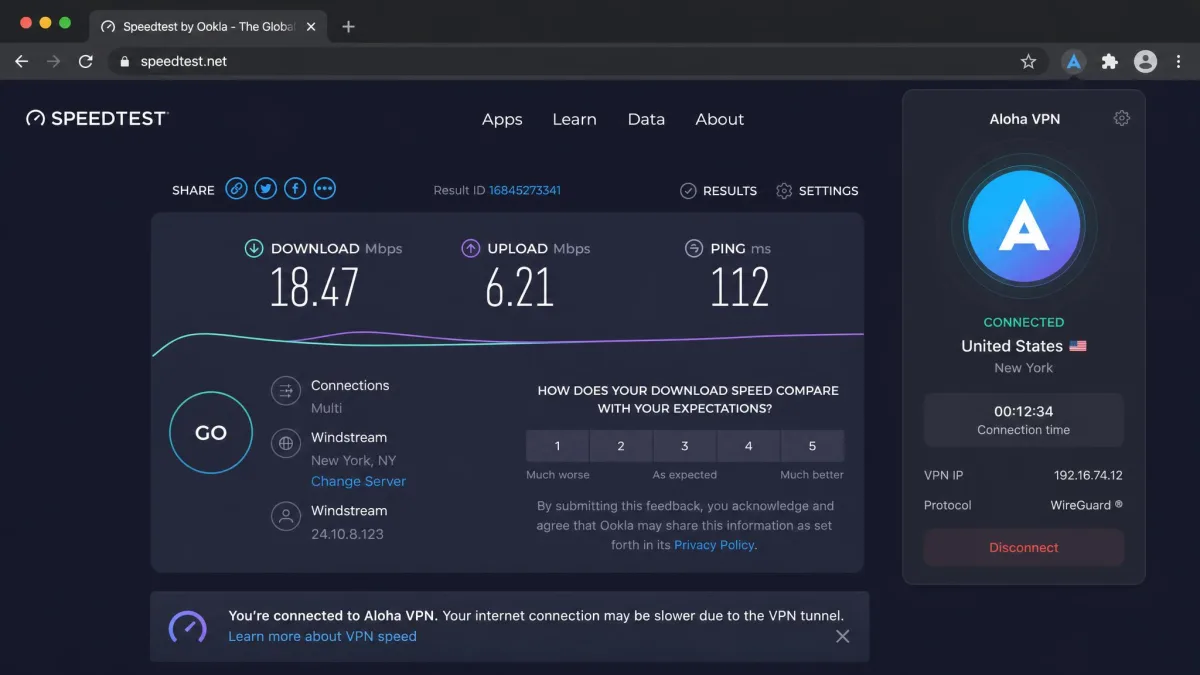
Task: Open the browser Extensions puzzle icon
Action: (x=1109, y=61)
